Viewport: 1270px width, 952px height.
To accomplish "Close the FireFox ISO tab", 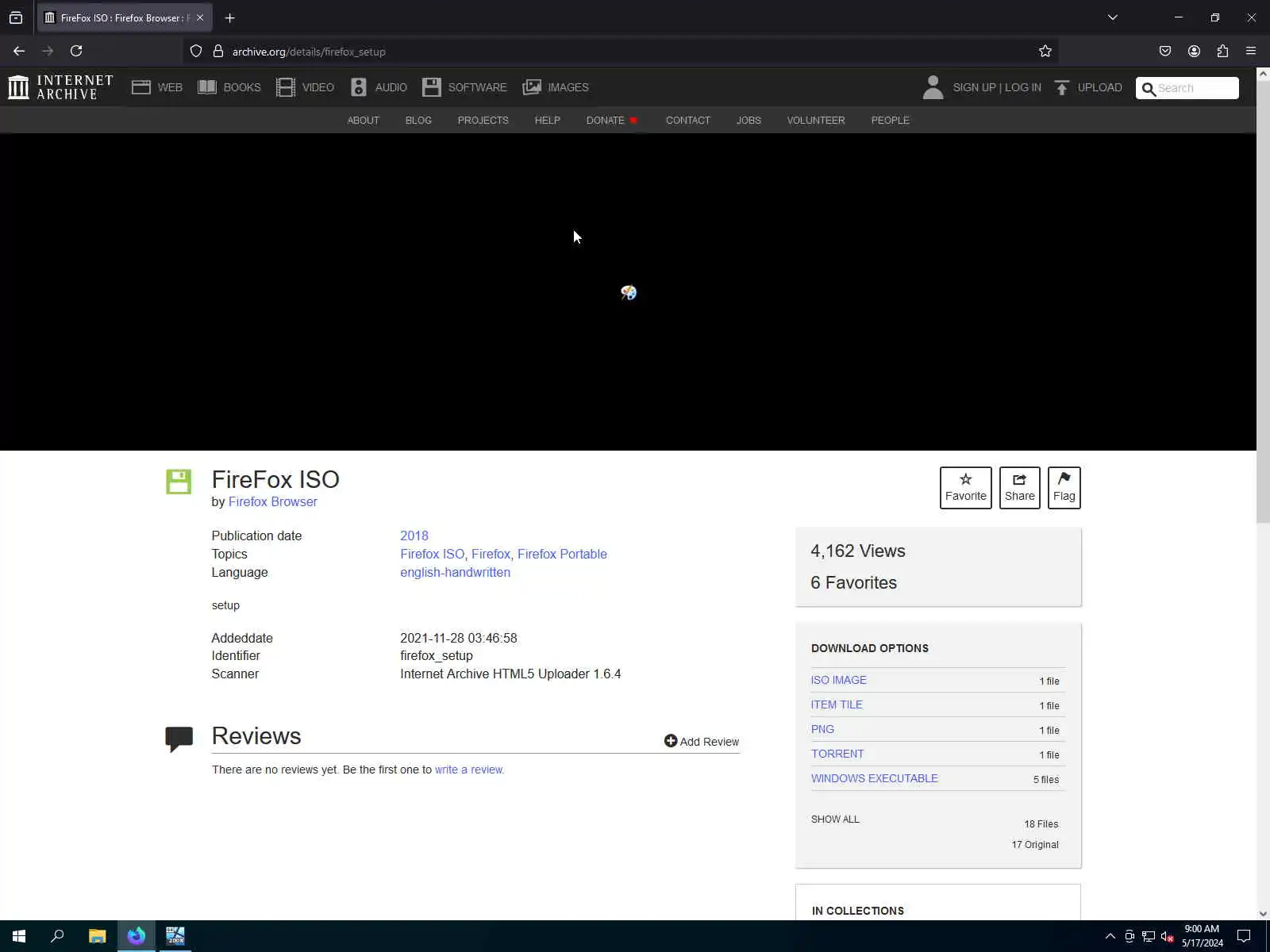I will coord(200,17).
